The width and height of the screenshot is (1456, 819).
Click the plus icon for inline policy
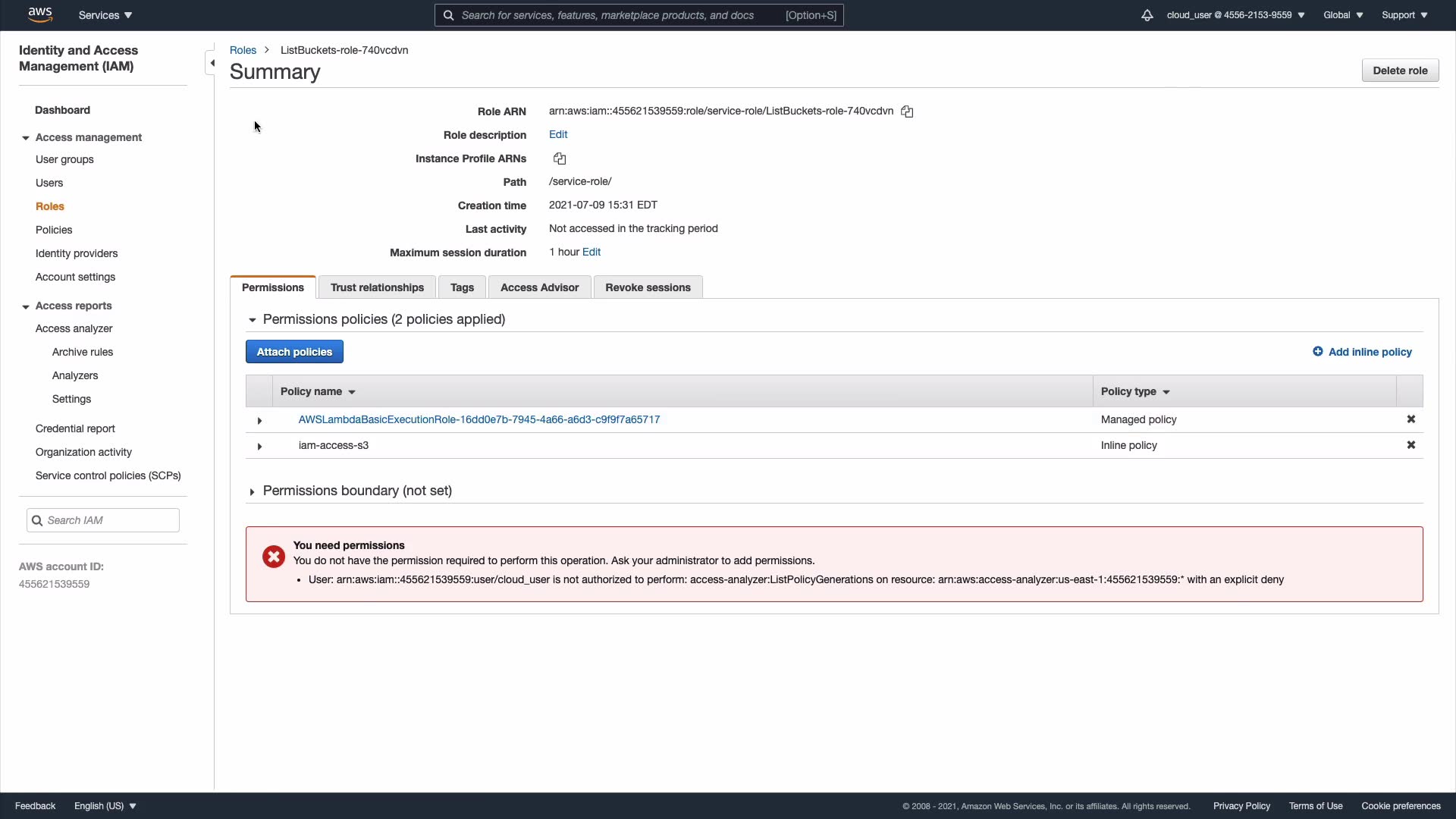point(1317,352)
